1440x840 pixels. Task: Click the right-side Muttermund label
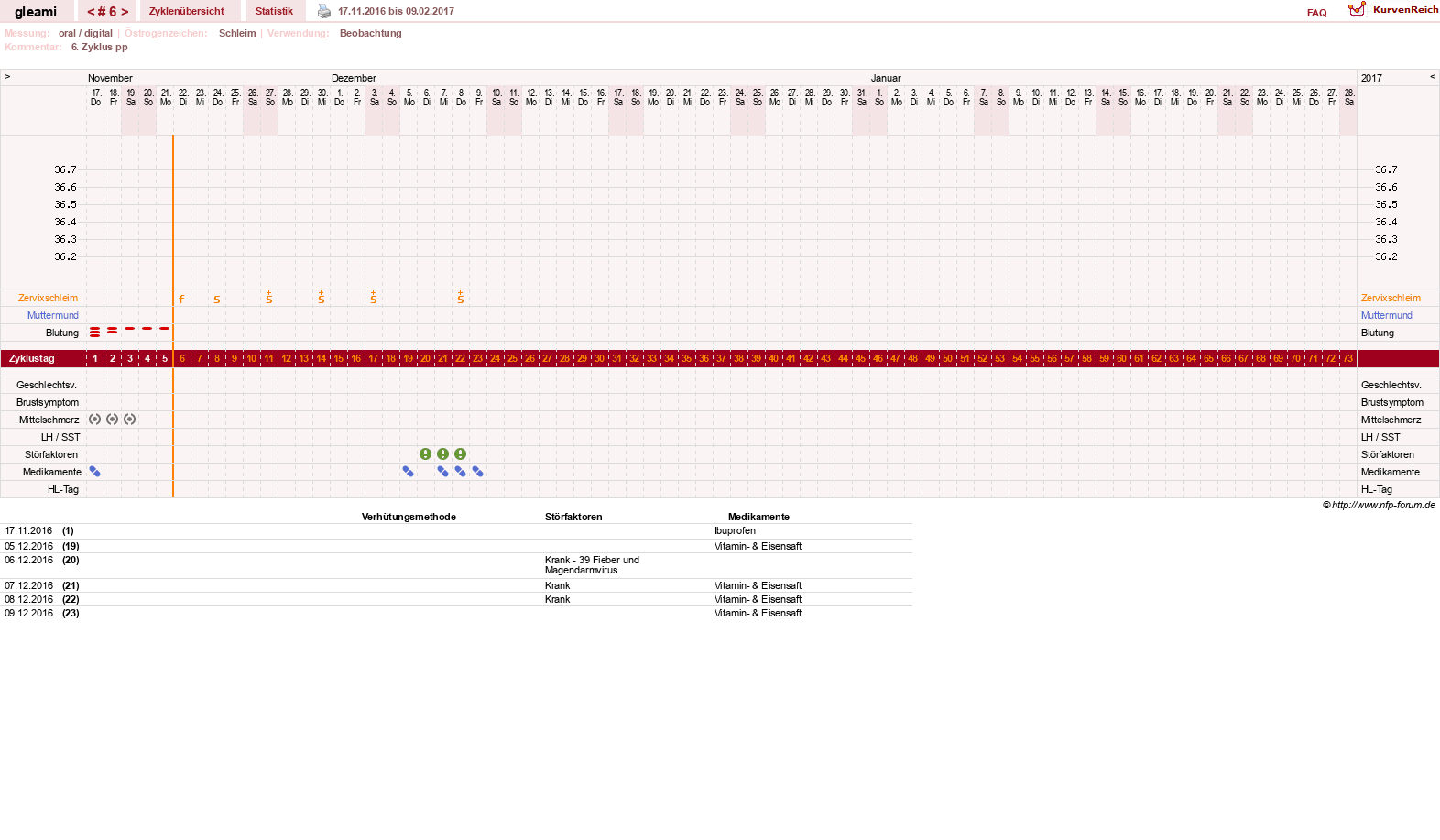tap(1386, 315)
